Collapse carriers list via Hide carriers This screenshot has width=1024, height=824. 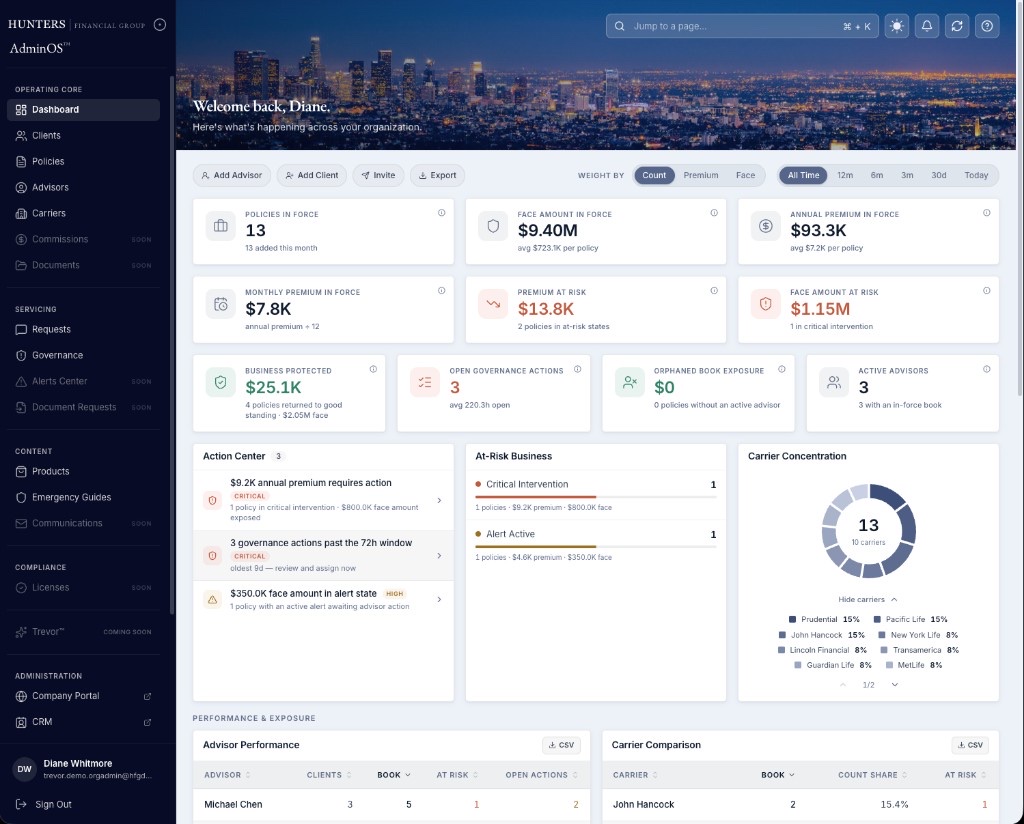coord(868,599)
